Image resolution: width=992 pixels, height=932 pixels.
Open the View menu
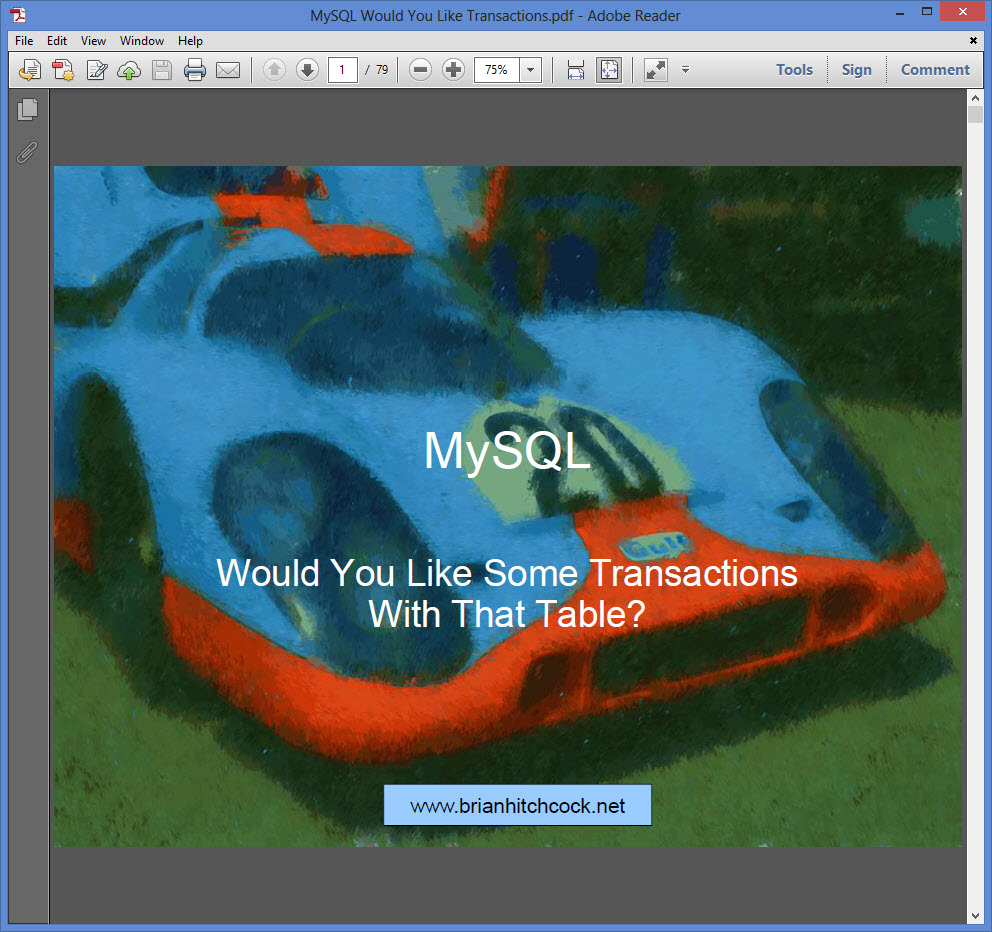[x=93, y=41]
